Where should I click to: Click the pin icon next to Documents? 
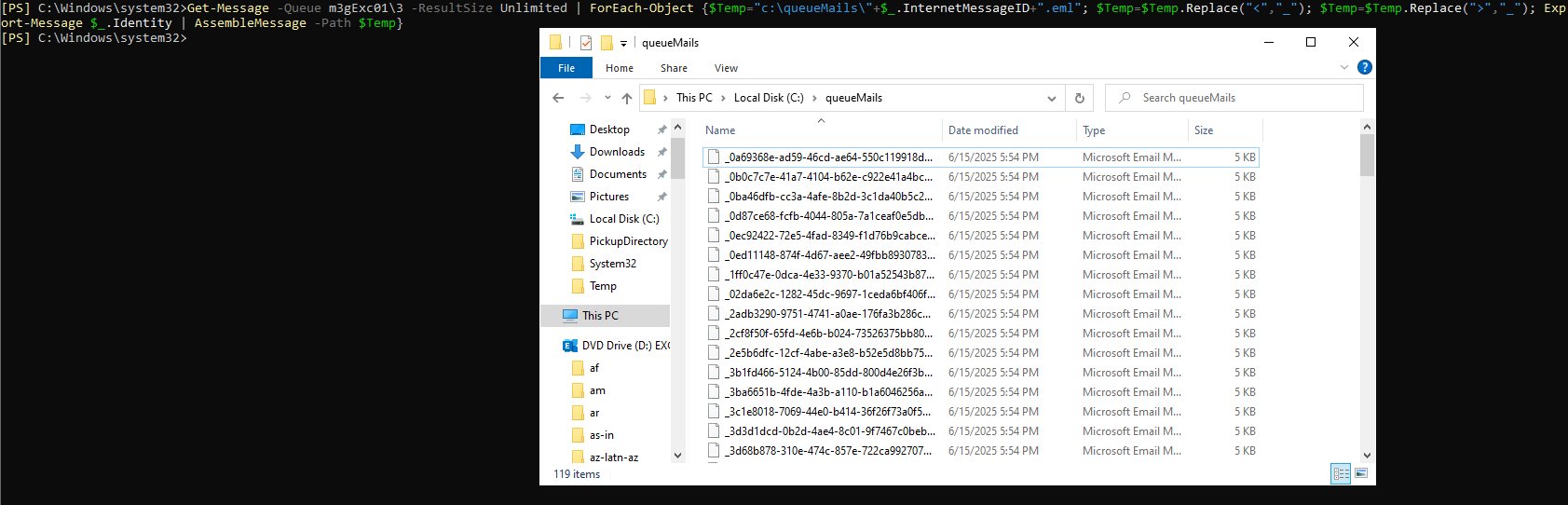point(662,174)
